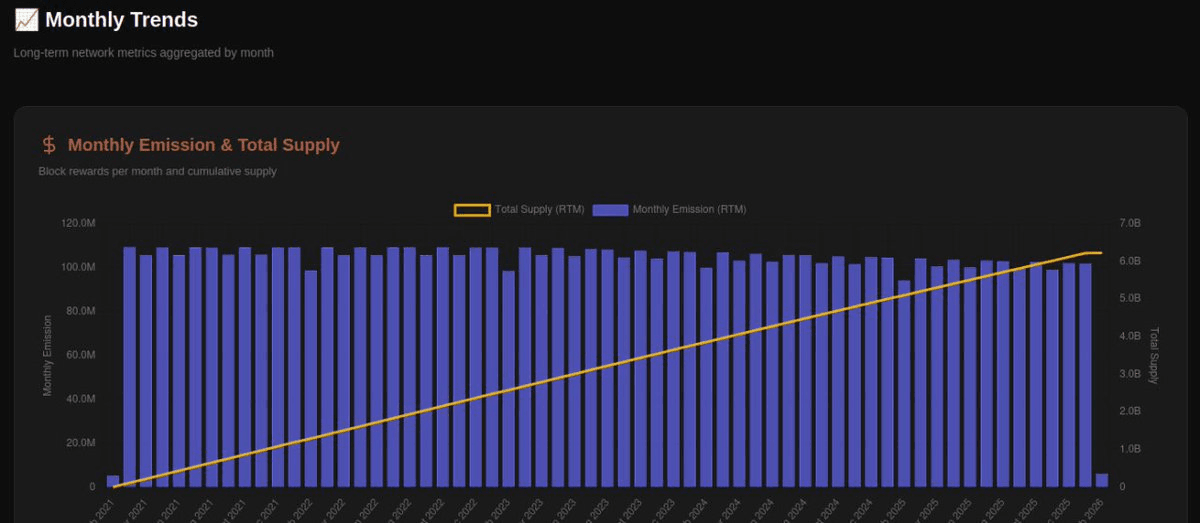Click the Monthly Emission & Total Supply title
The image size is (1200, 523).
click(204, 145)
